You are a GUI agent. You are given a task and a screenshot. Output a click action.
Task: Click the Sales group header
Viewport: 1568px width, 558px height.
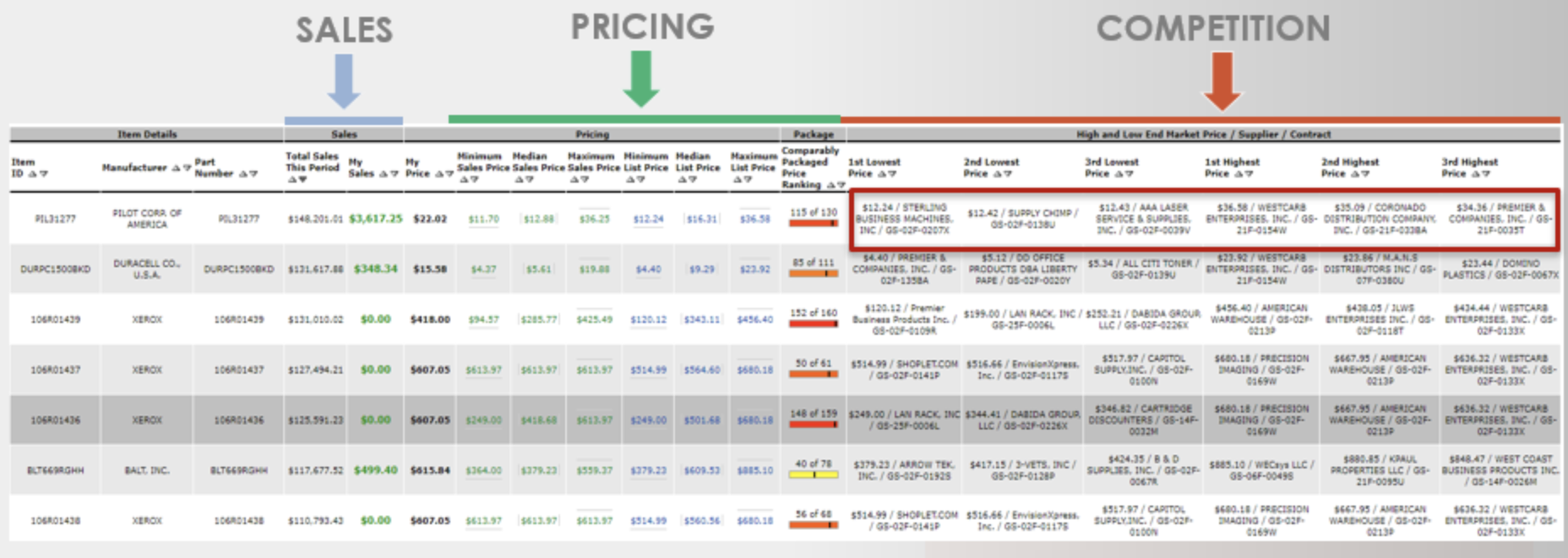[x=344, y=134]
